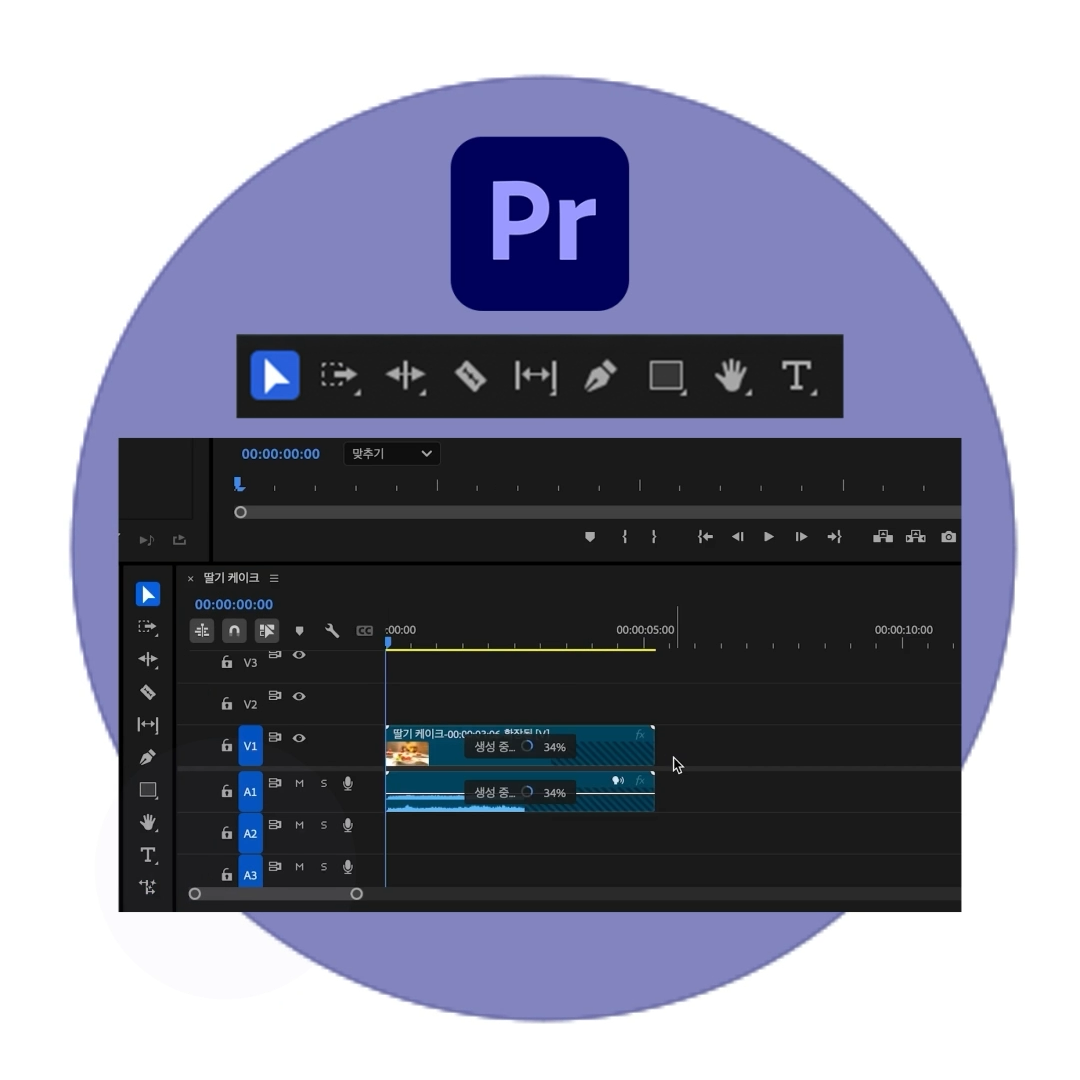Pick Track Select Forward in the large horizontal toolbar
The image size is (1080, 1080).
tap(340, 376)
